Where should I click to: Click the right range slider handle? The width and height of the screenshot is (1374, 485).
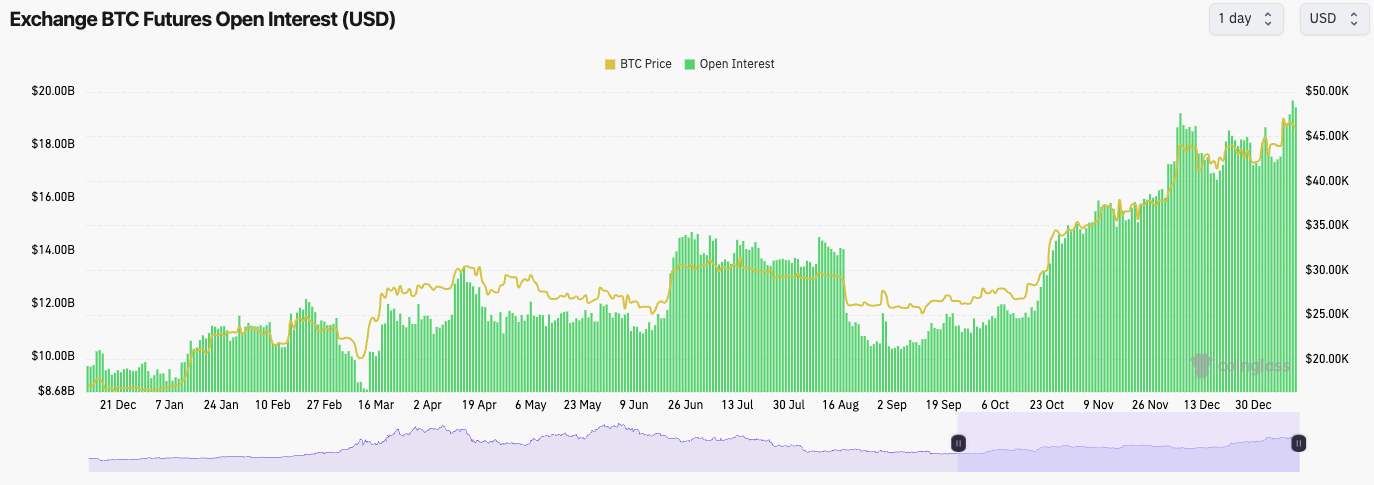click(x=1298, y=443)
